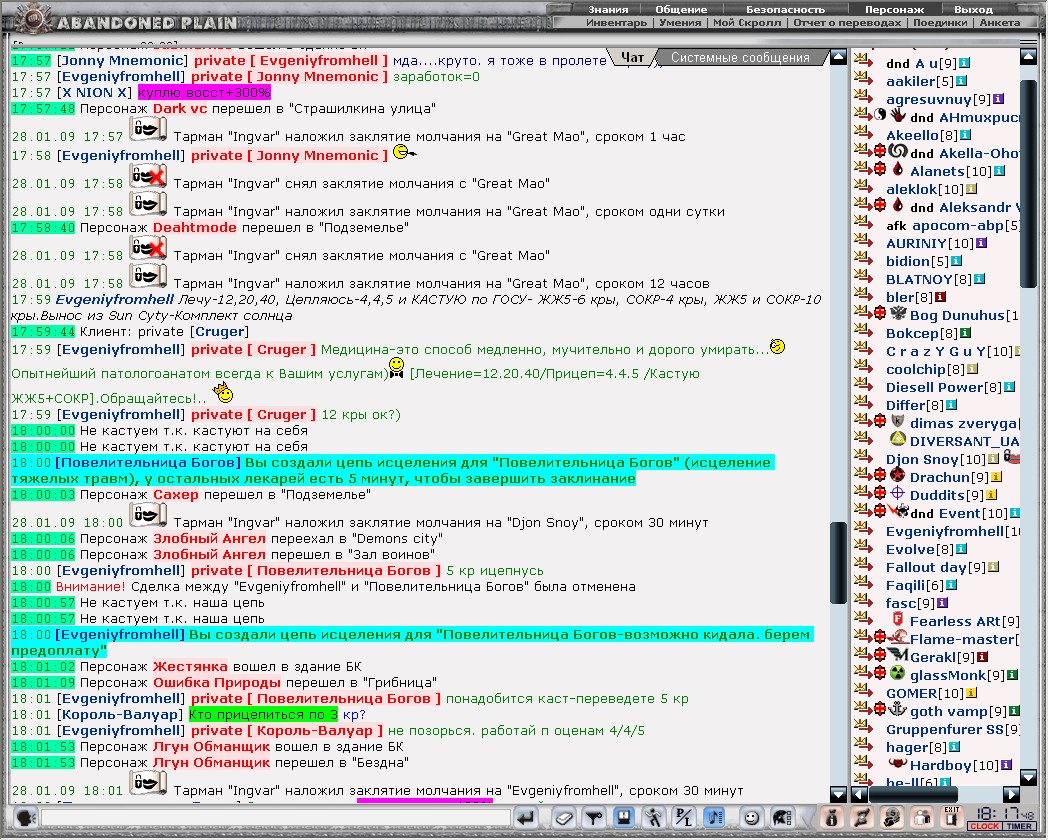
Task: Click the EXIT door icon
Action: tap(952, 817)
